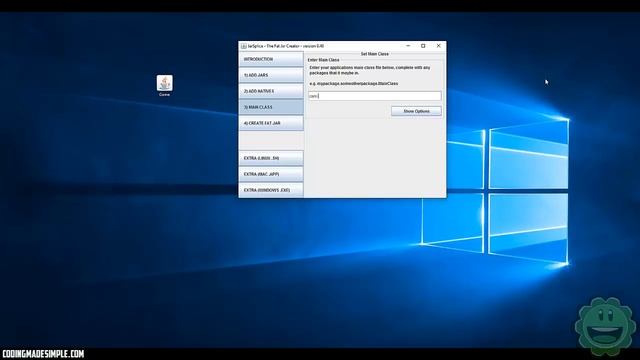Select step 2) ADD NATIVES
Screen dimensions: 640x360
(x=271, y=91)
